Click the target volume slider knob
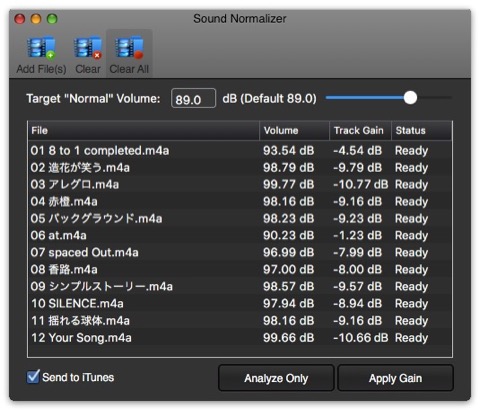 [x=410, y=98]
